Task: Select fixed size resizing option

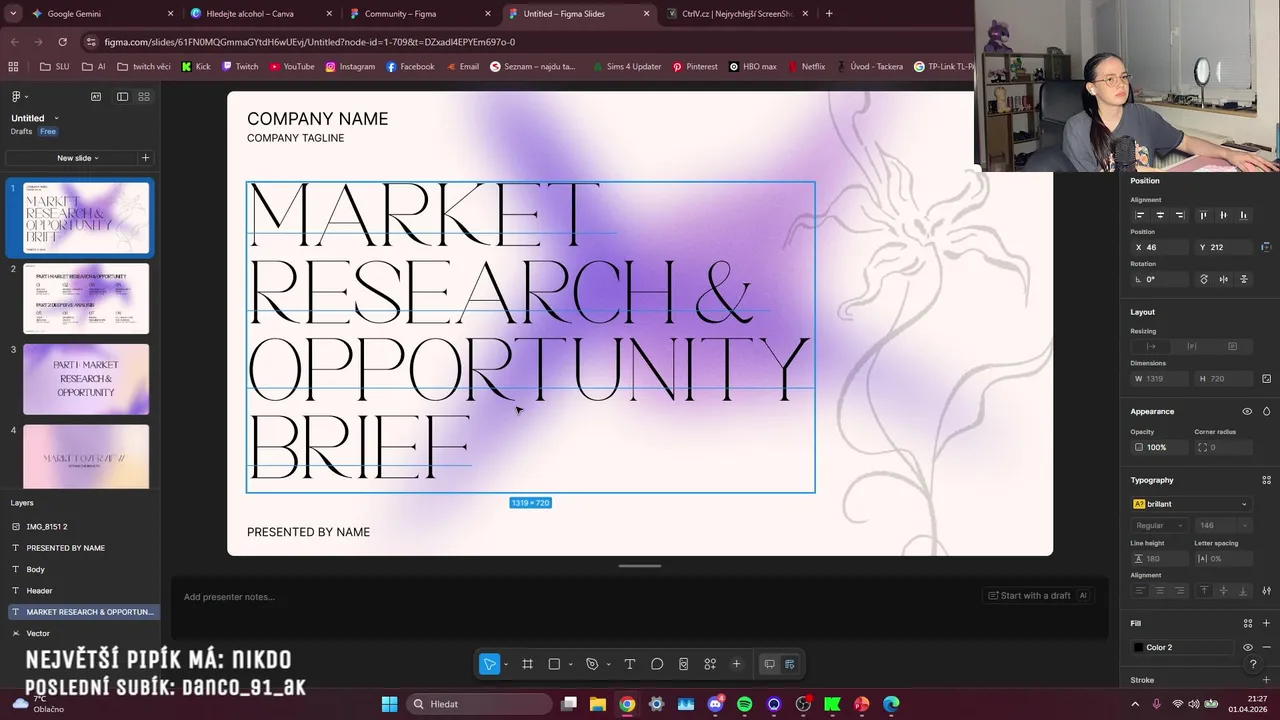Action: [x=1232, y=346]
